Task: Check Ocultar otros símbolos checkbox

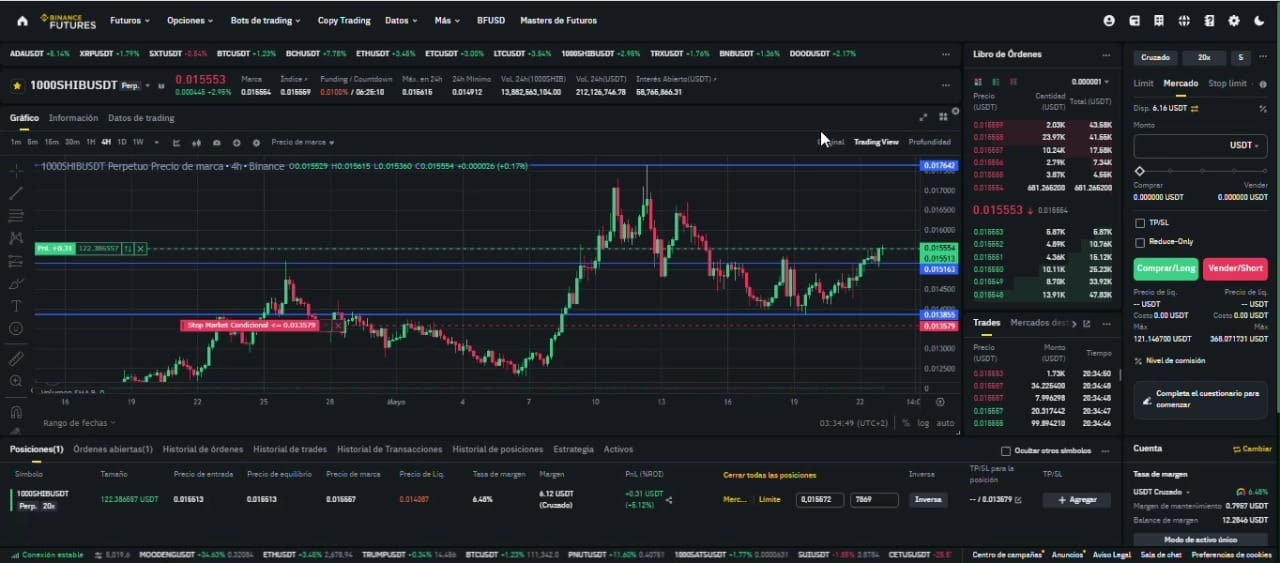Action: pyautogui.click(x=1006, y=450)
